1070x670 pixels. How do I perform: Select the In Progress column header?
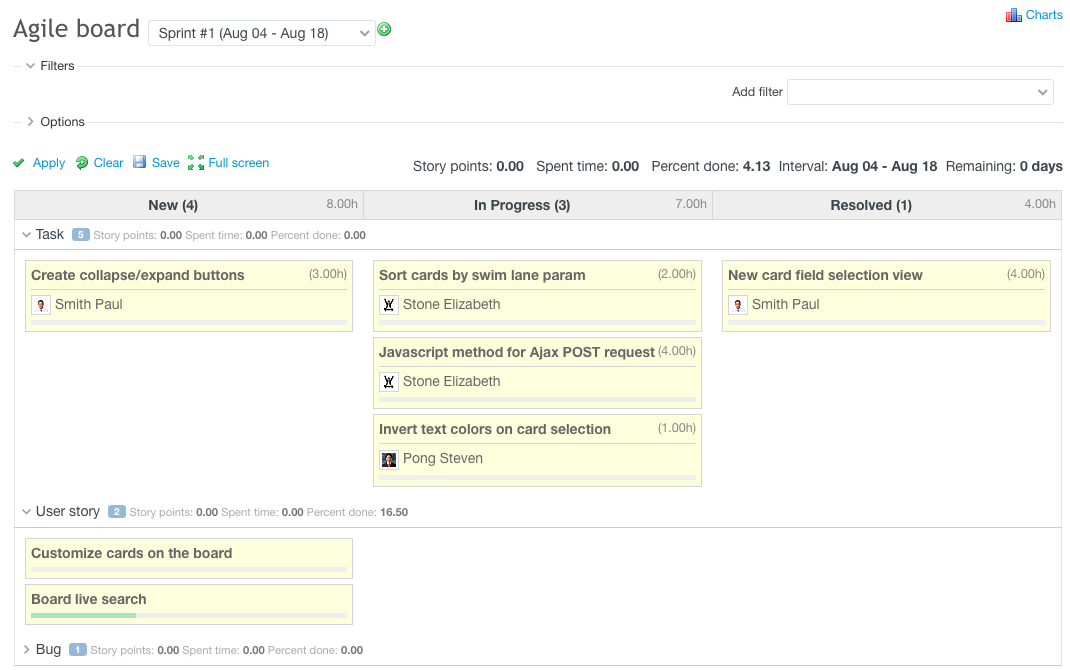point(521,205)
